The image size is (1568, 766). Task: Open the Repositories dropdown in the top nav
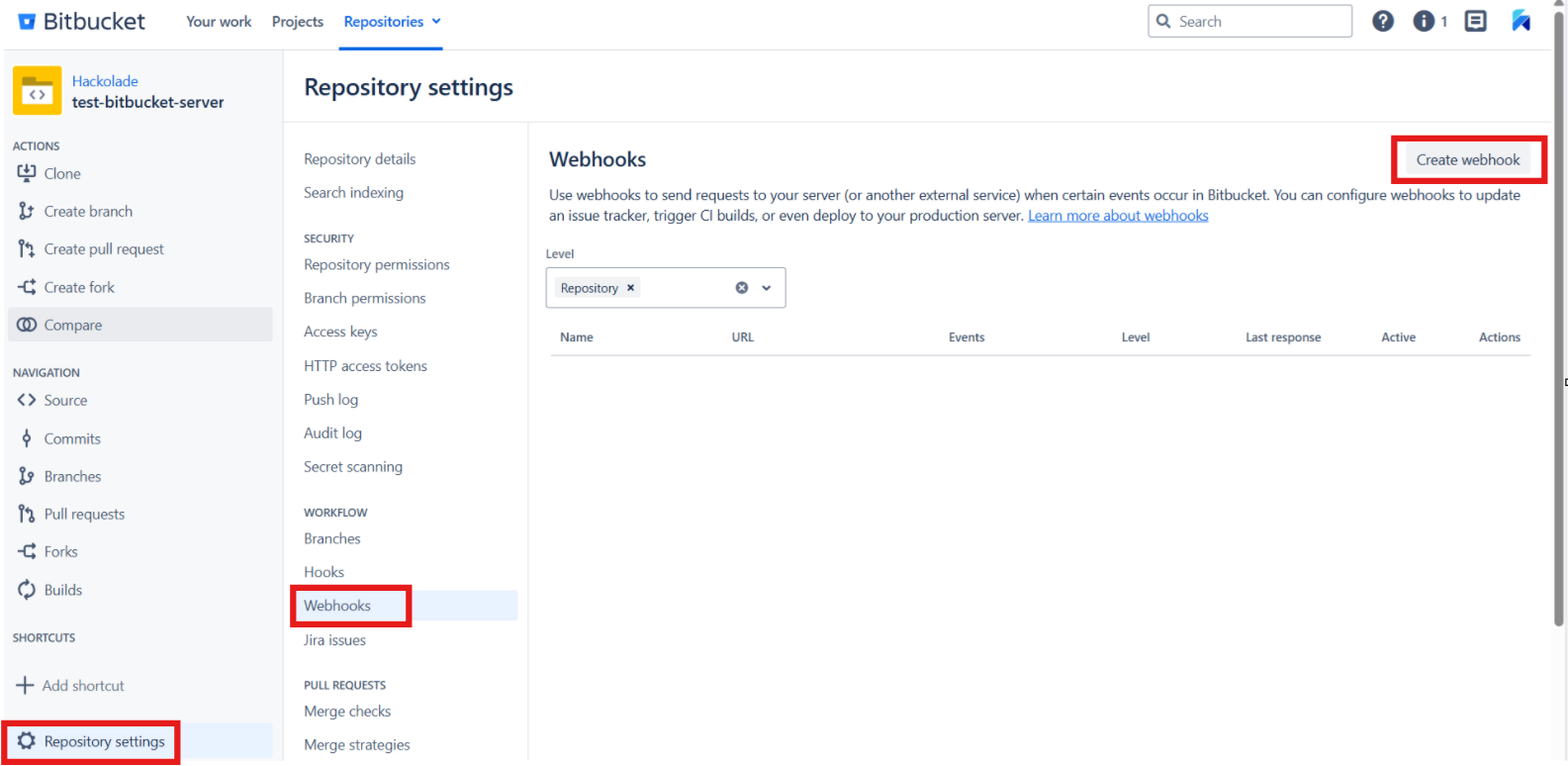pos(393,22)
